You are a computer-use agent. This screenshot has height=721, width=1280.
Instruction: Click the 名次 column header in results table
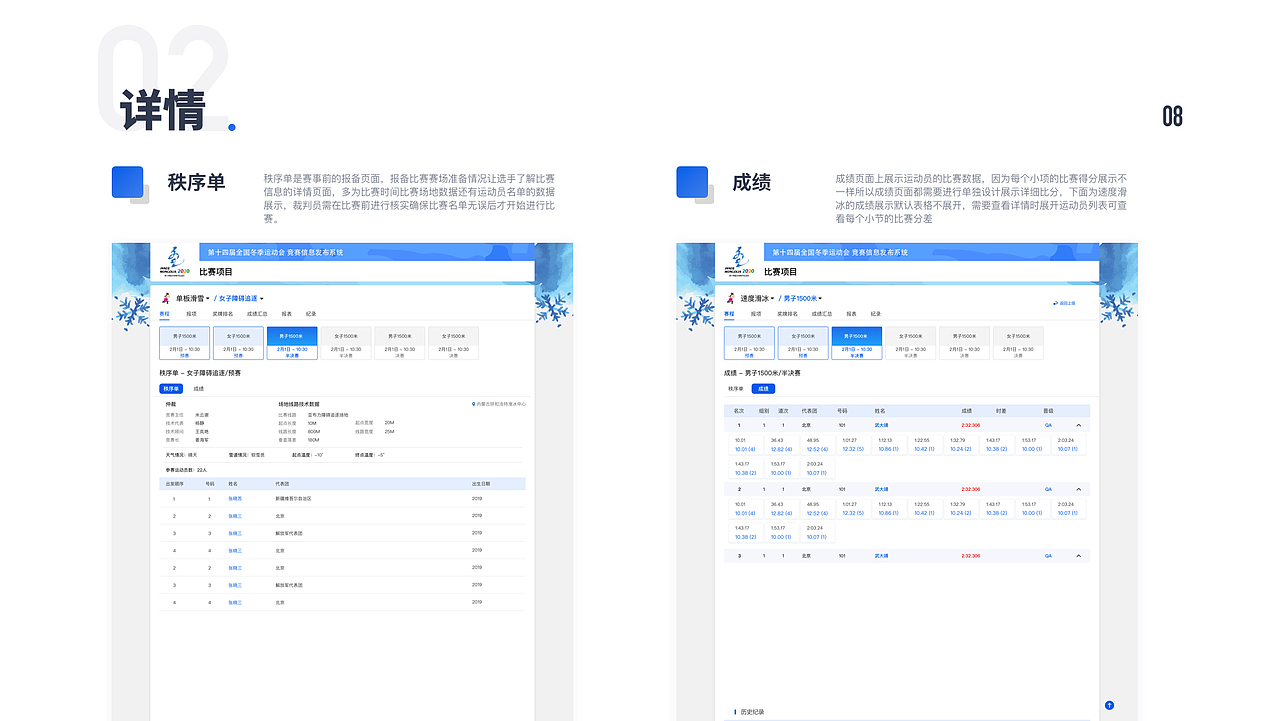739,410
